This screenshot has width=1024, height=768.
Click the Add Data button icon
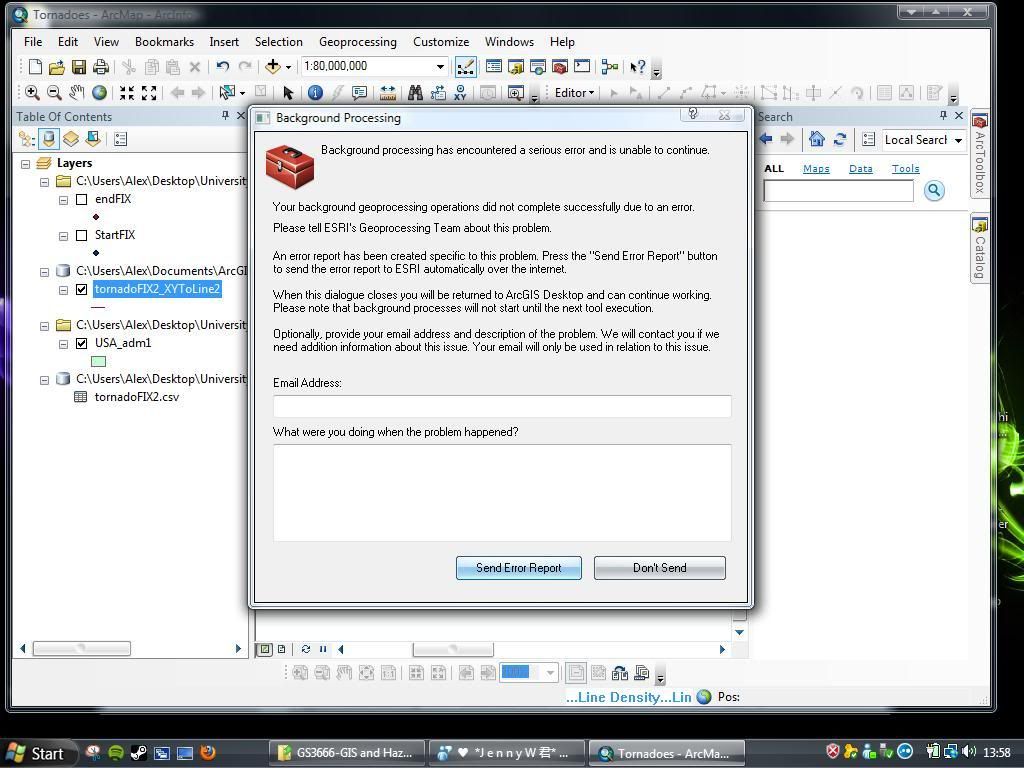tap(272, 67)
